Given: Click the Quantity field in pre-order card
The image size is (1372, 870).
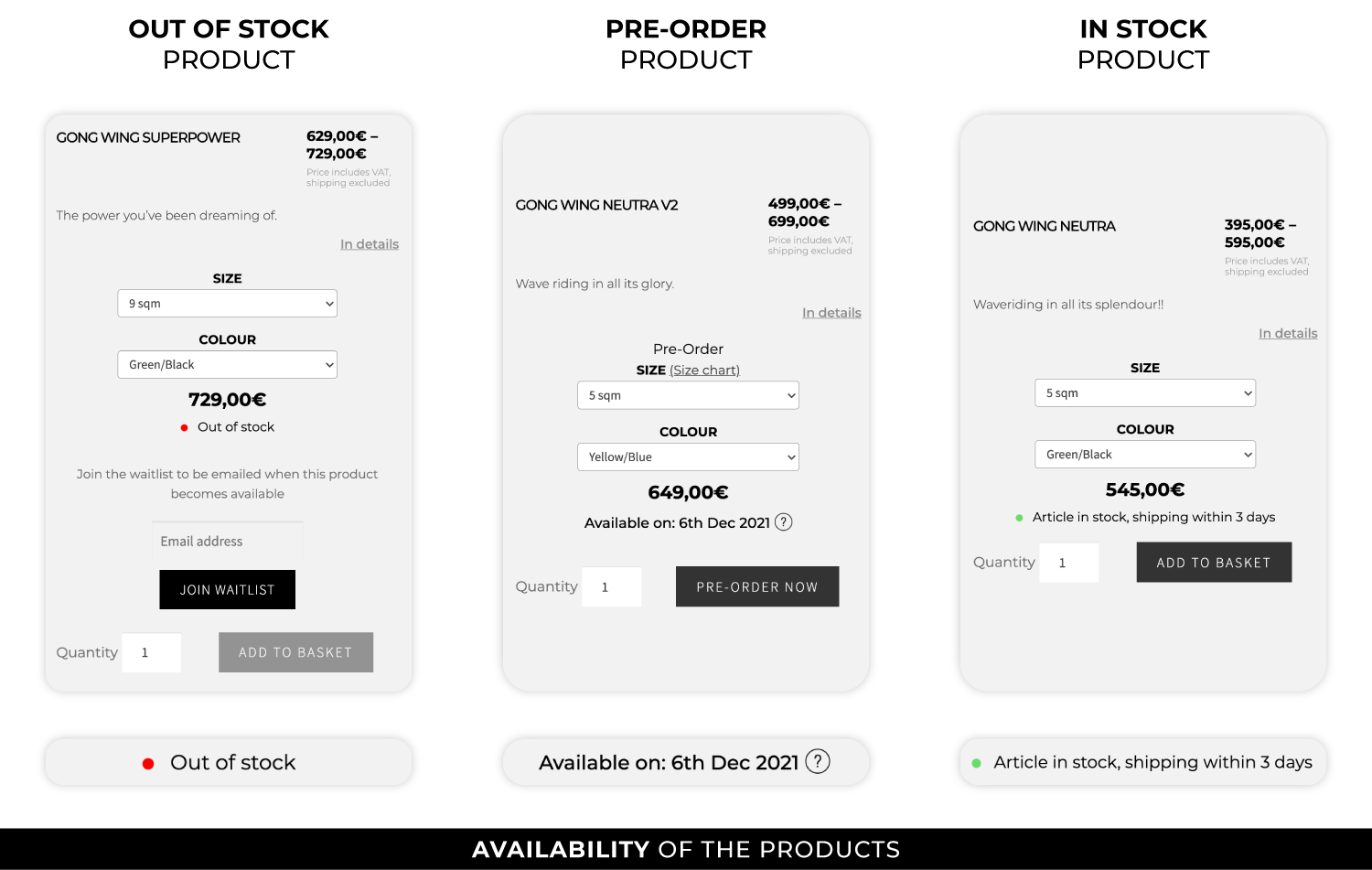Looking at the screenshot, I should (612, 587).
